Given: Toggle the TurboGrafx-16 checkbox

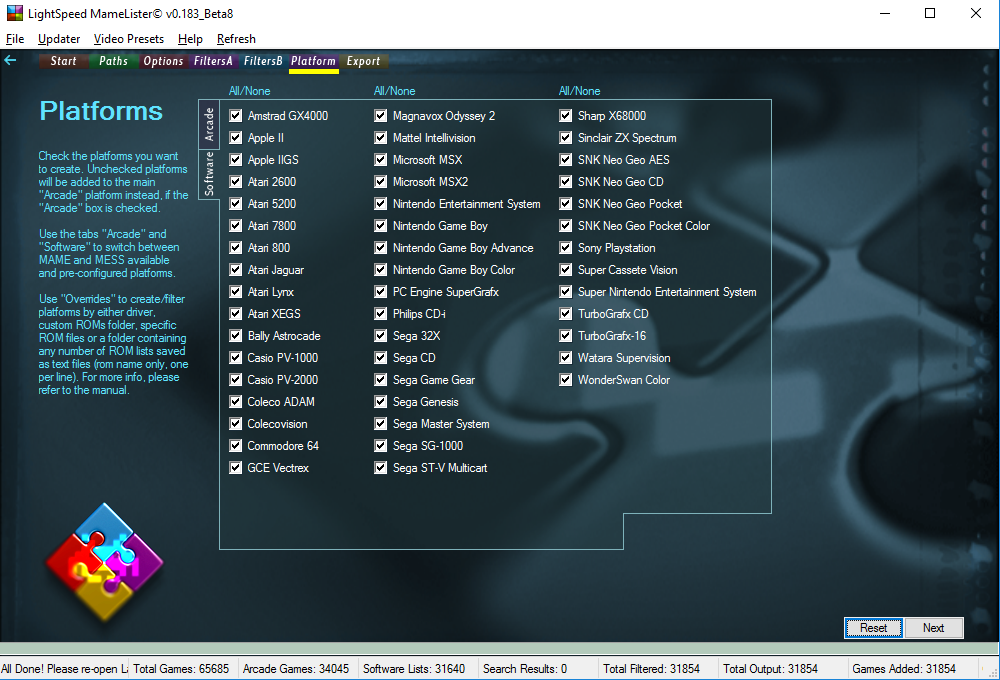Looking at the screenshot, I should pos(566,336).
